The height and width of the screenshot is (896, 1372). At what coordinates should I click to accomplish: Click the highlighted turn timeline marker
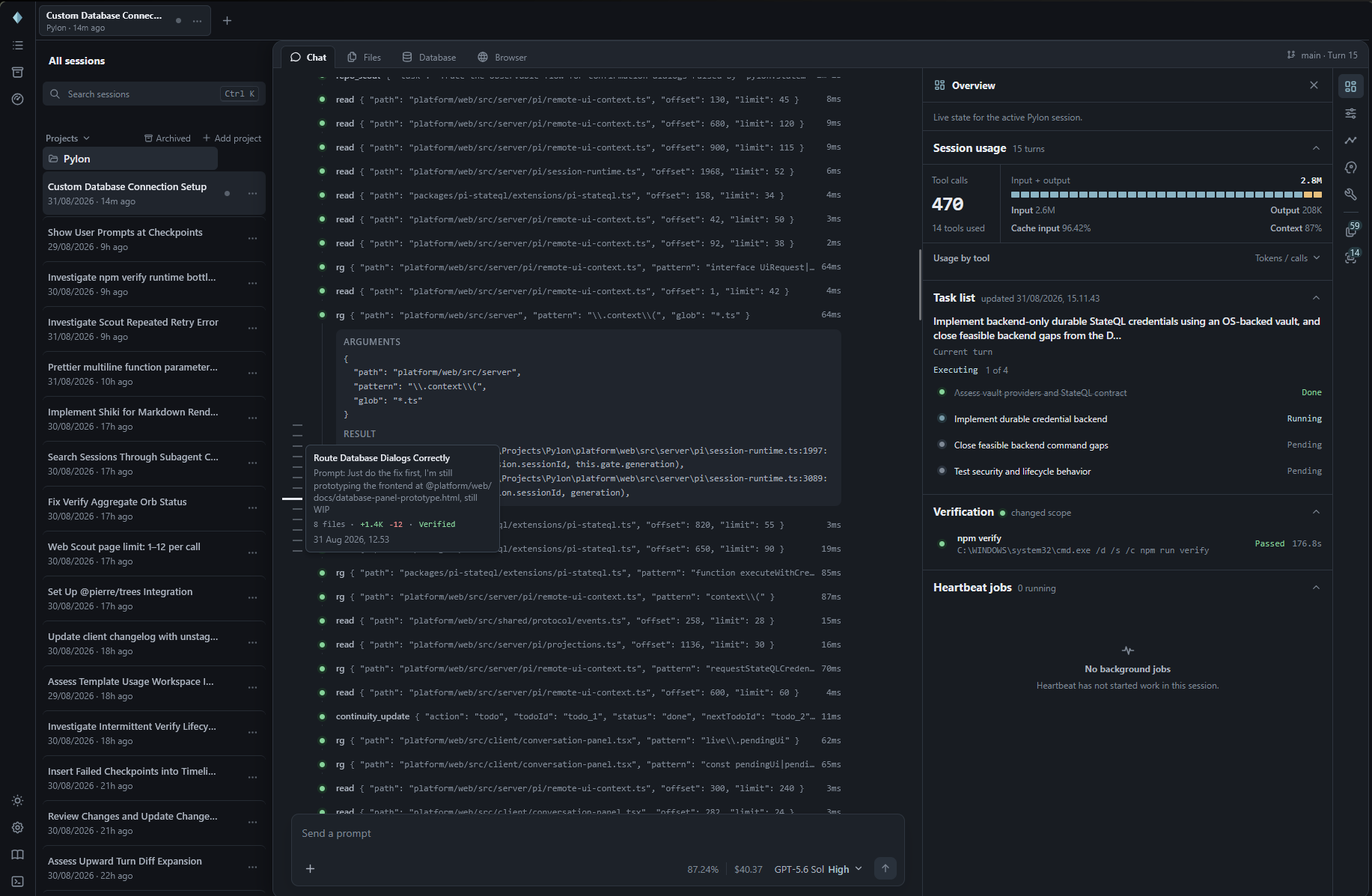click(292, 499)
